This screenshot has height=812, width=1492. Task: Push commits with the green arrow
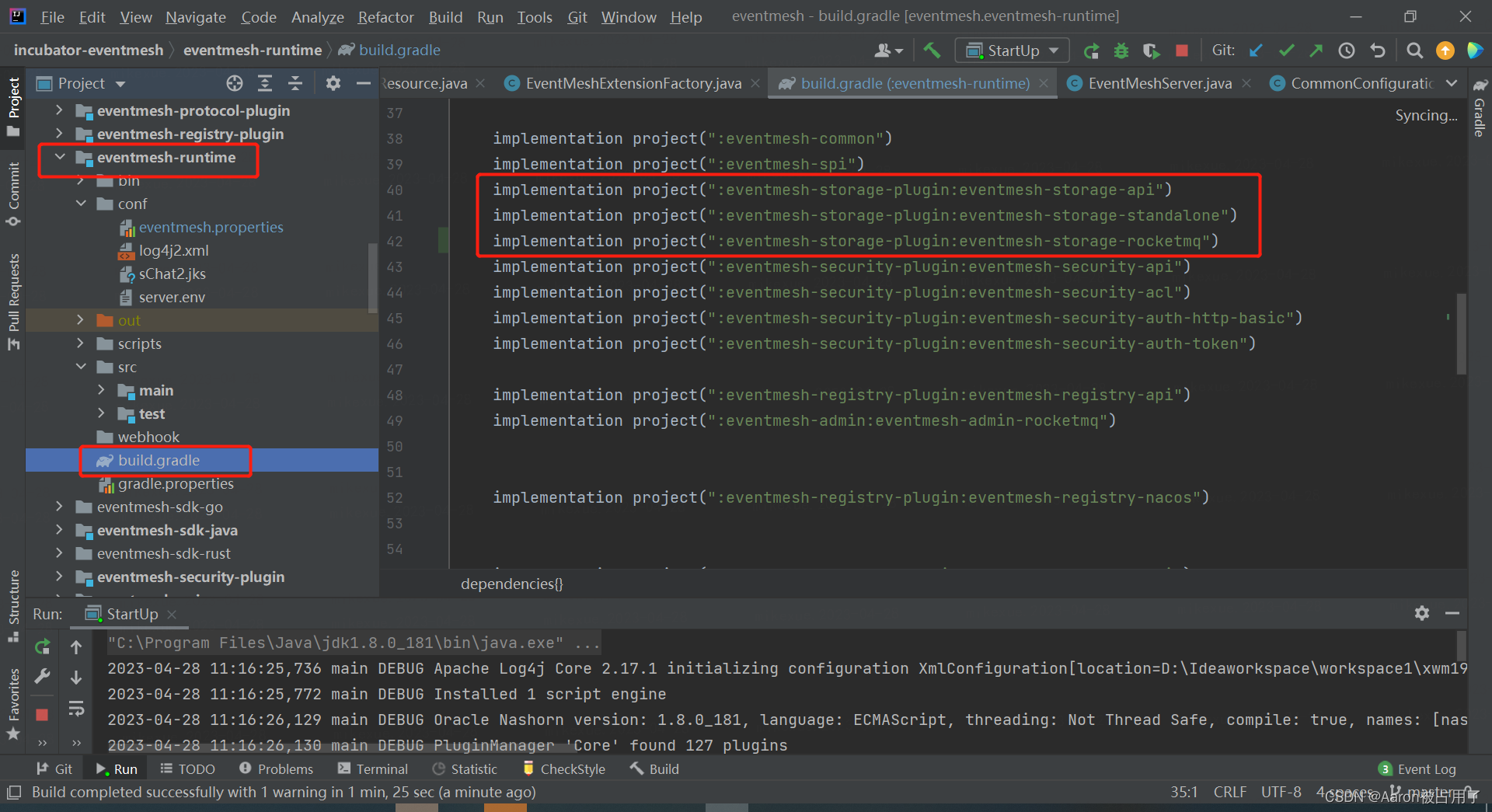click(1316, 51)
